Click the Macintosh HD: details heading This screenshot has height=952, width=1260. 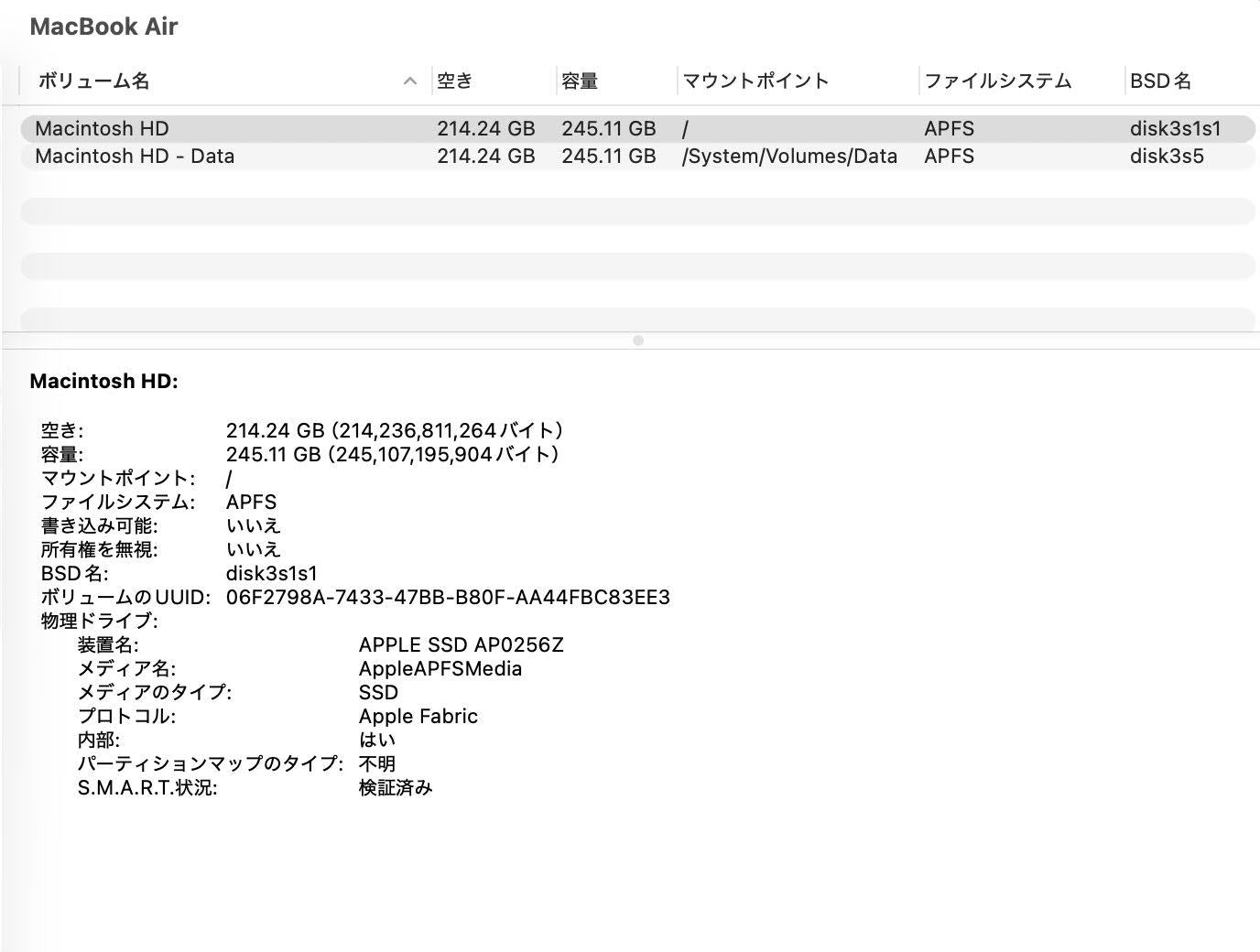pos(103,382)
